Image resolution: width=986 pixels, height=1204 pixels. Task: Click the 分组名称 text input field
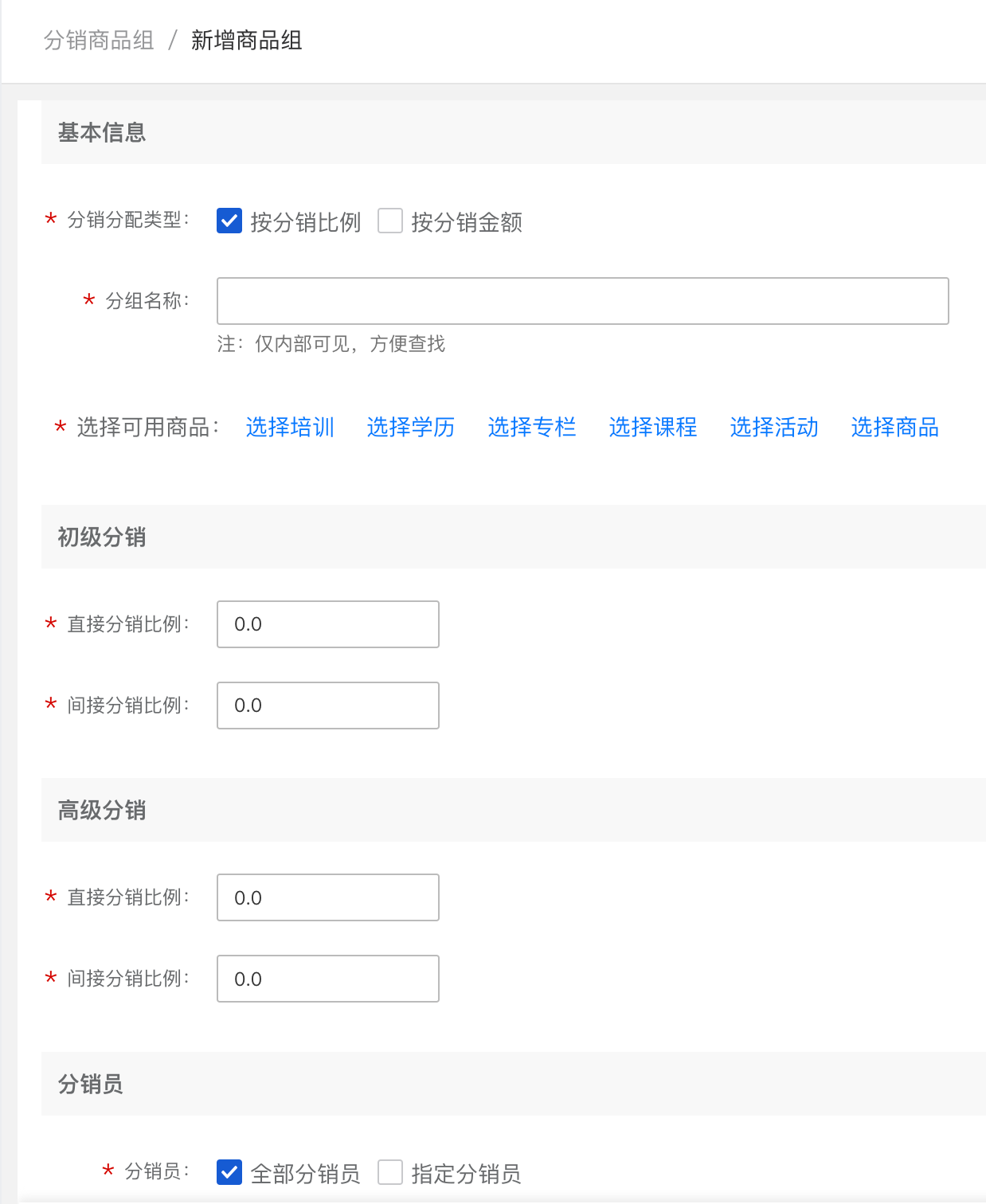(583, 301)
